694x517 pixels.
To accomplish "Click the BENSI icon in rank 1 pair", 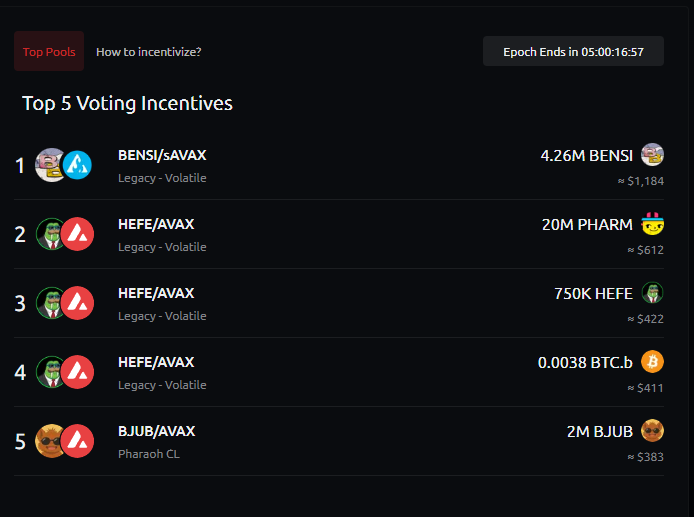I will (50, 165).
